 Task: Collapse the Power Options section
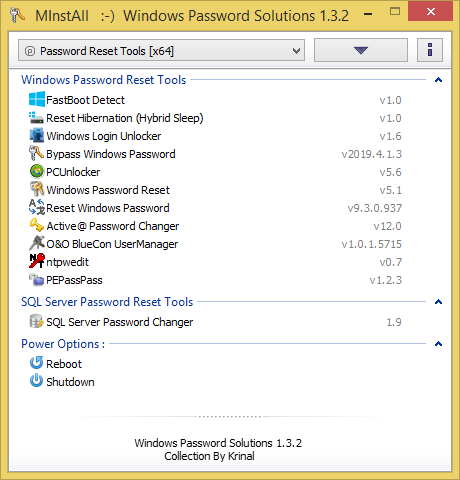(x=438, y=344)
